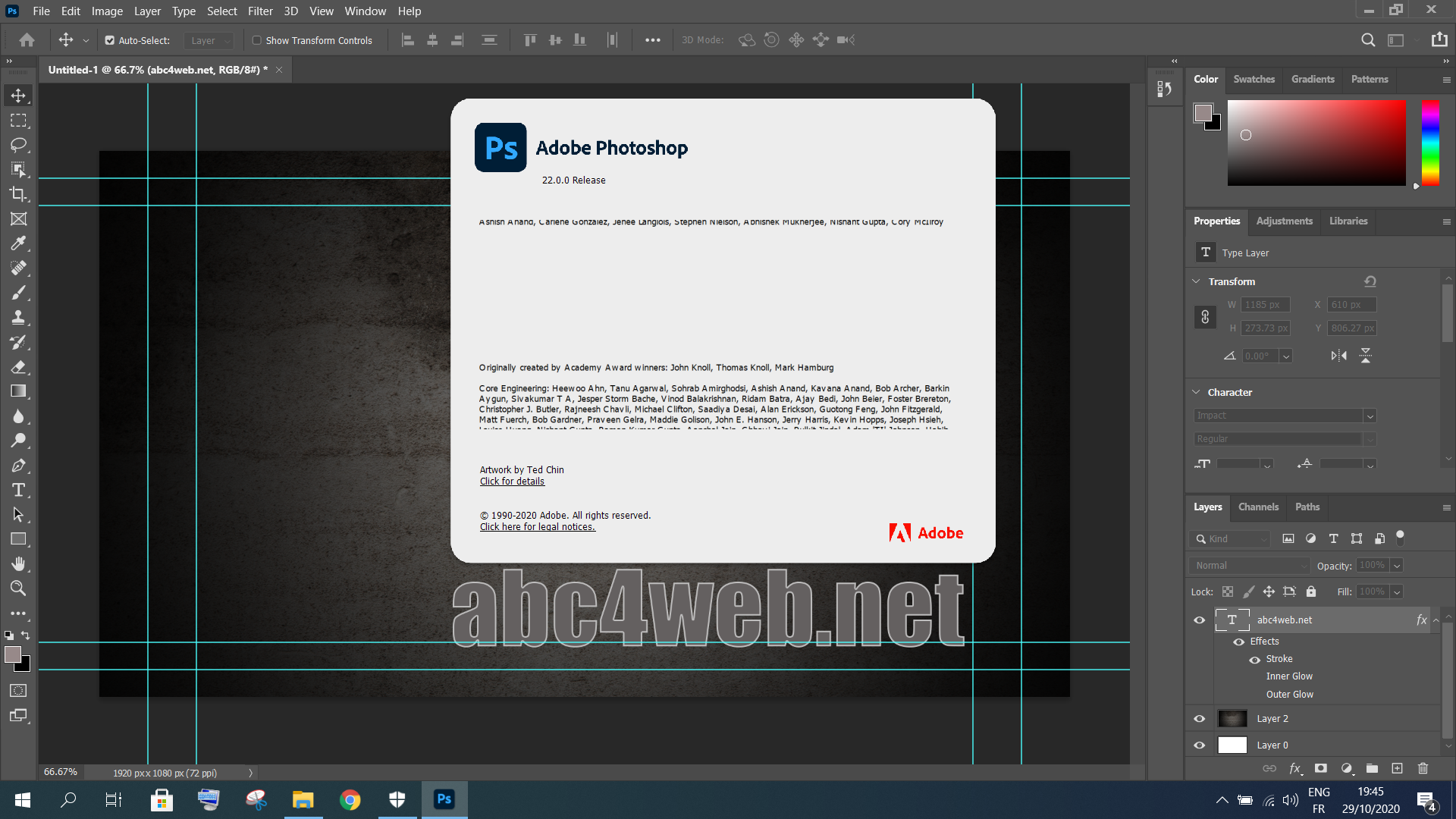Select the Frame tool
This screenshot has height=819, width=1456.
[x=18, y=219]
